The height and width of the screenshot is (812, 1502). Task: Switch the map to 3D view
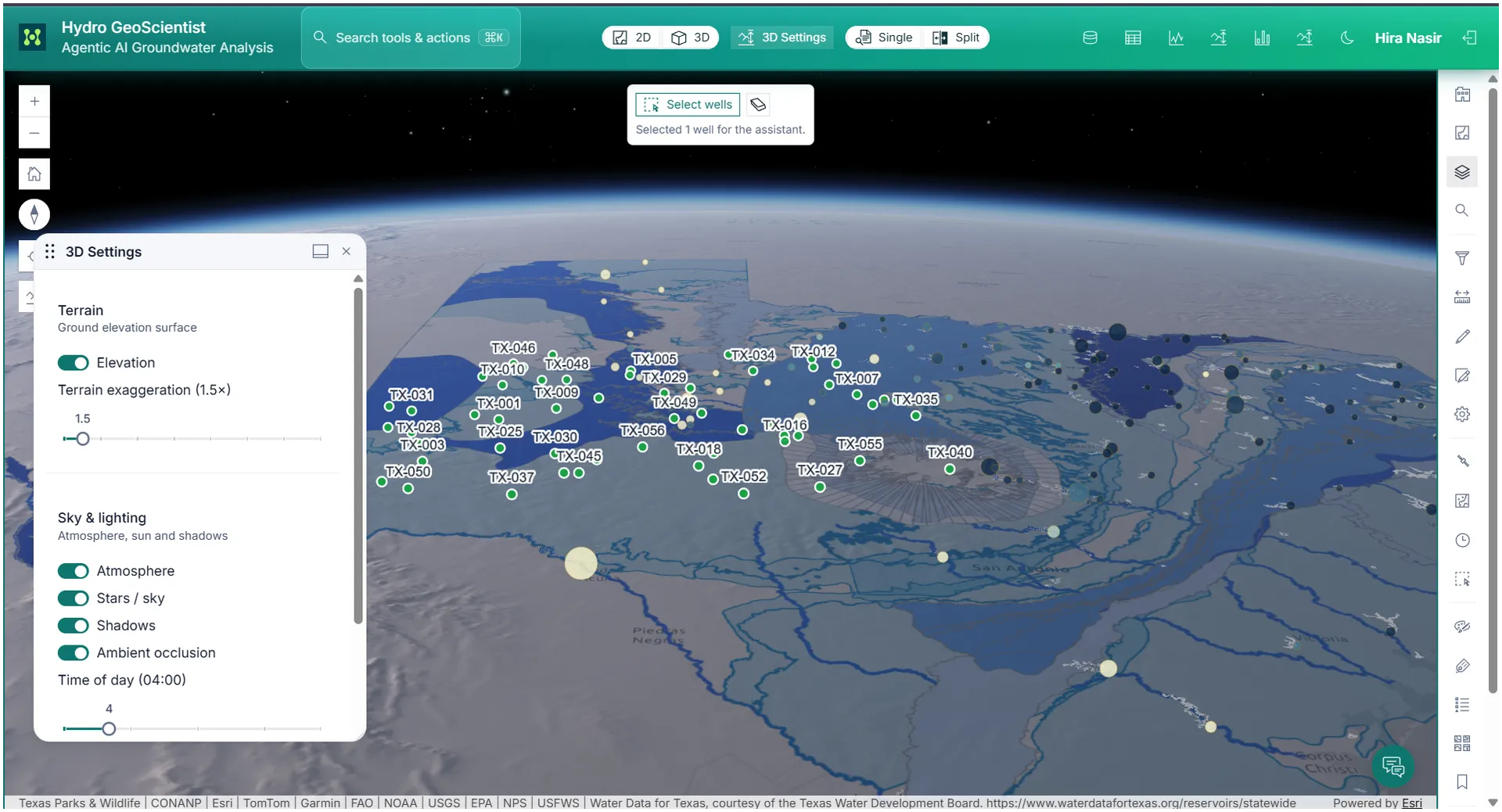click(x=691, y=38)
